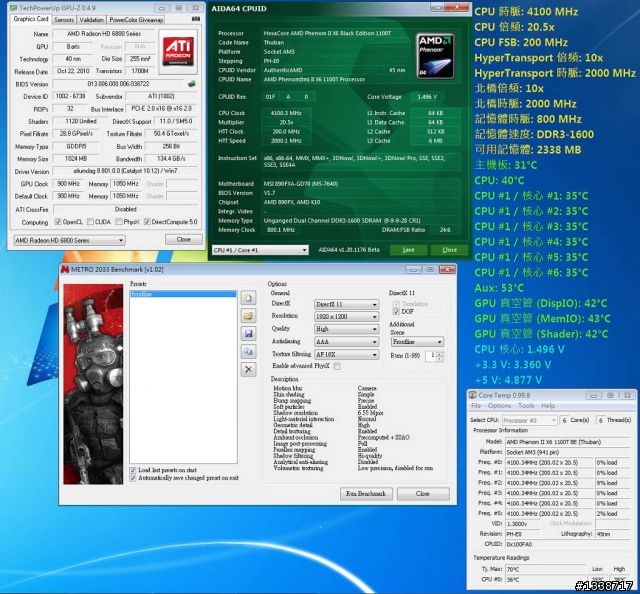The image size is (640, 594).
Task: Switch to the Sensors tab in GPU-Z
Action: pyautogui.click(x=64, y=20)
